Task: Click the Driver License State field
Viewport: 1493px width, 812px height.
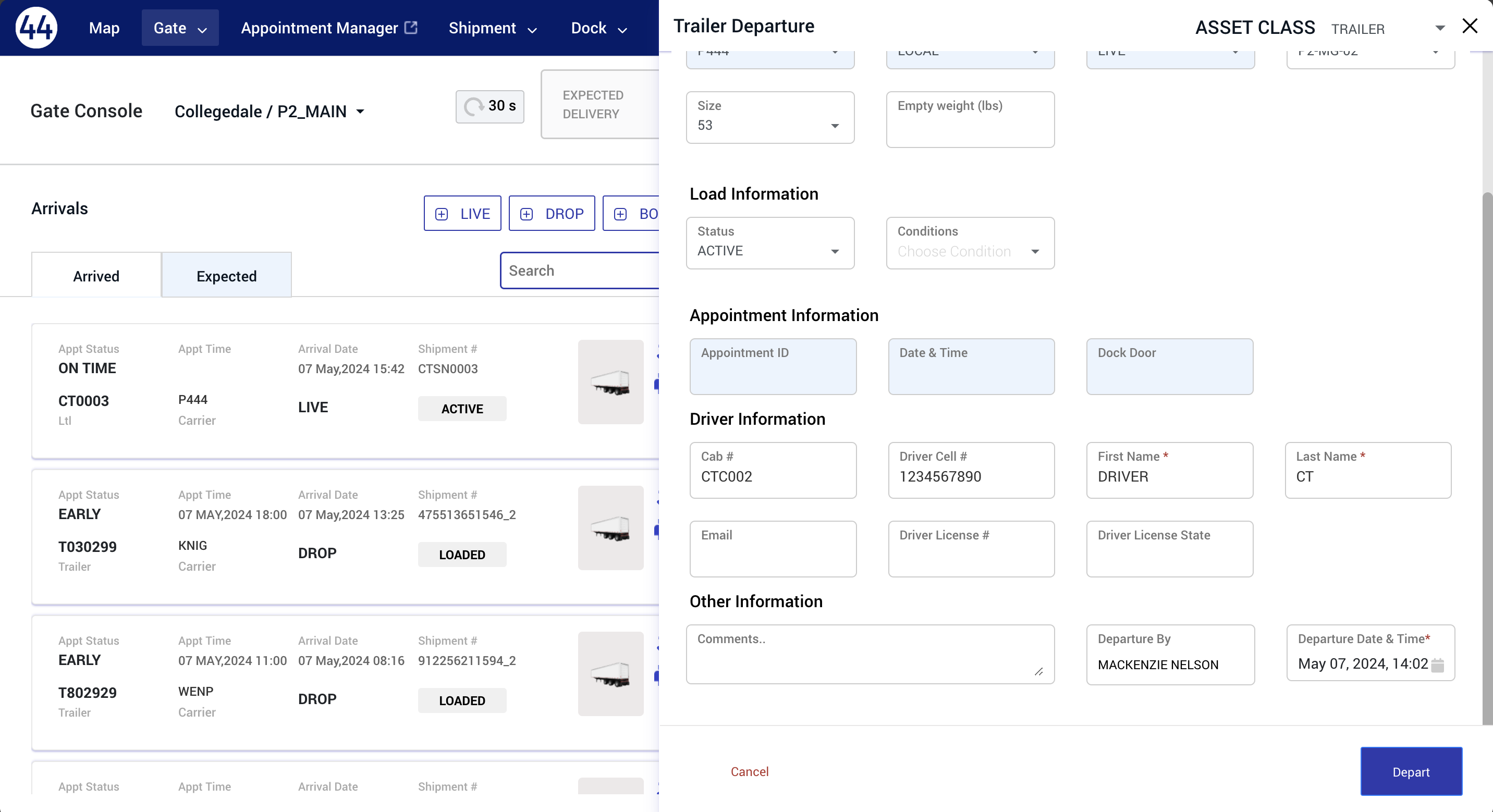Action: (1170, 549)
